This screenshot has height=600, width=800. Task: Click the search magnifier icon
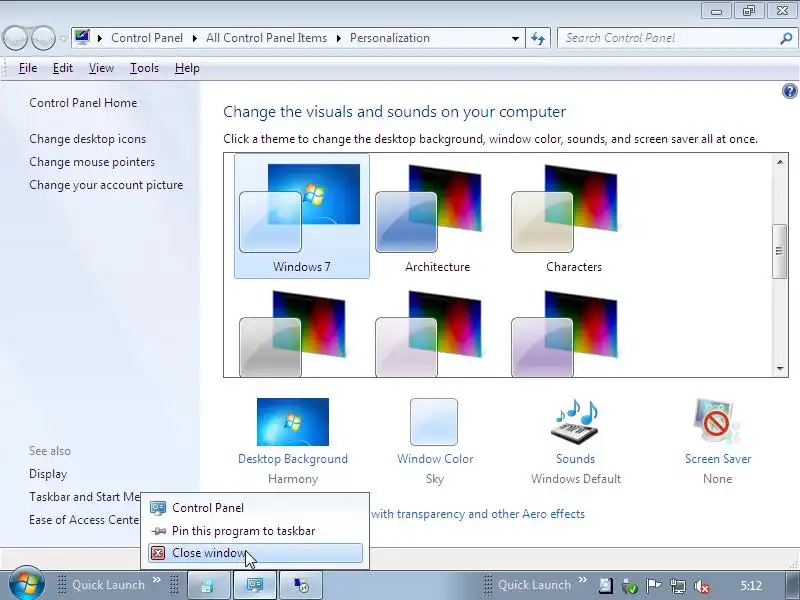tap(786, 38)
